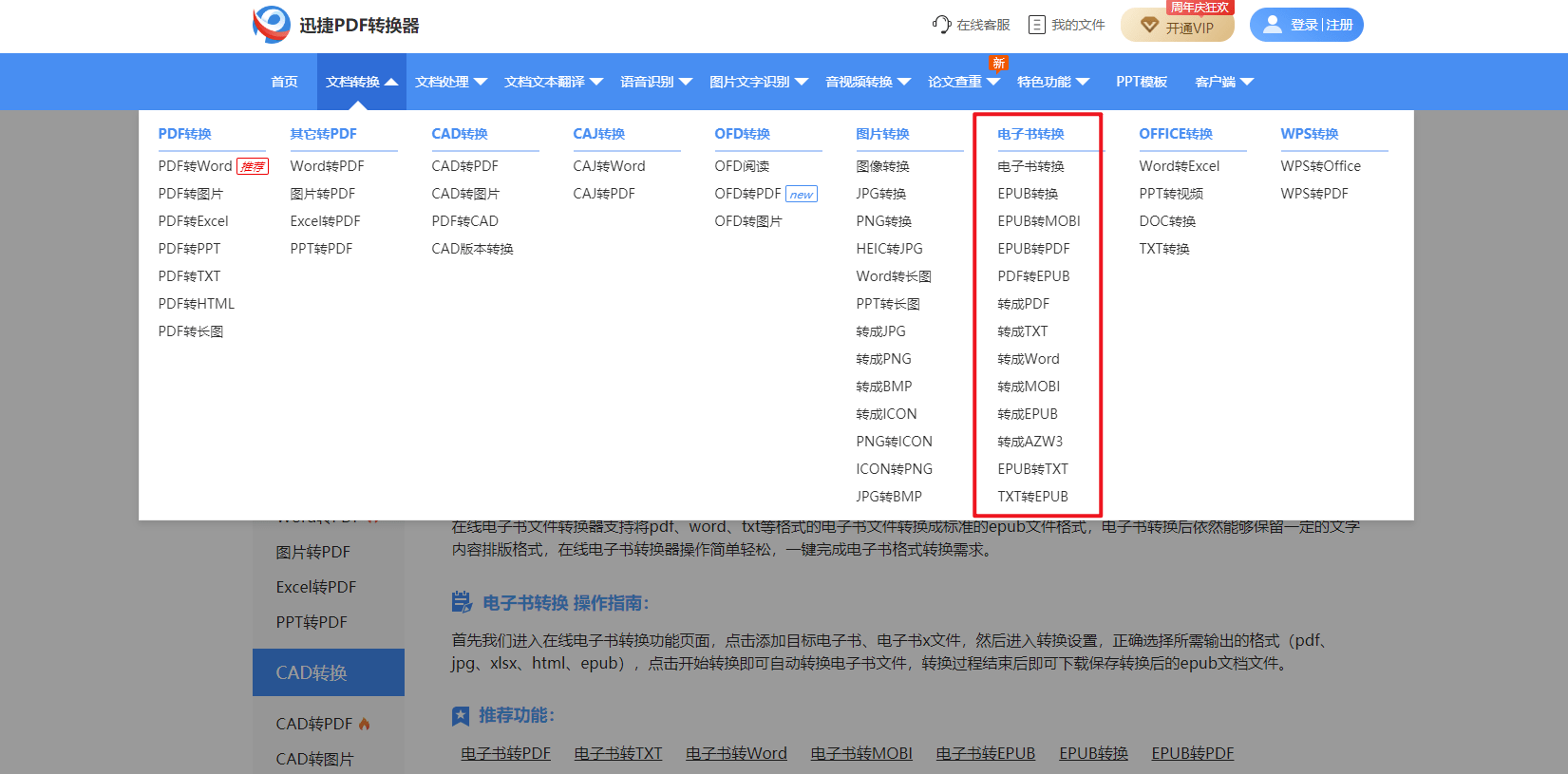Image resolution: width=1568 pixels, height=774 pixels.
Task: Expand the 客户端 dropdown
Action: 1224,82
